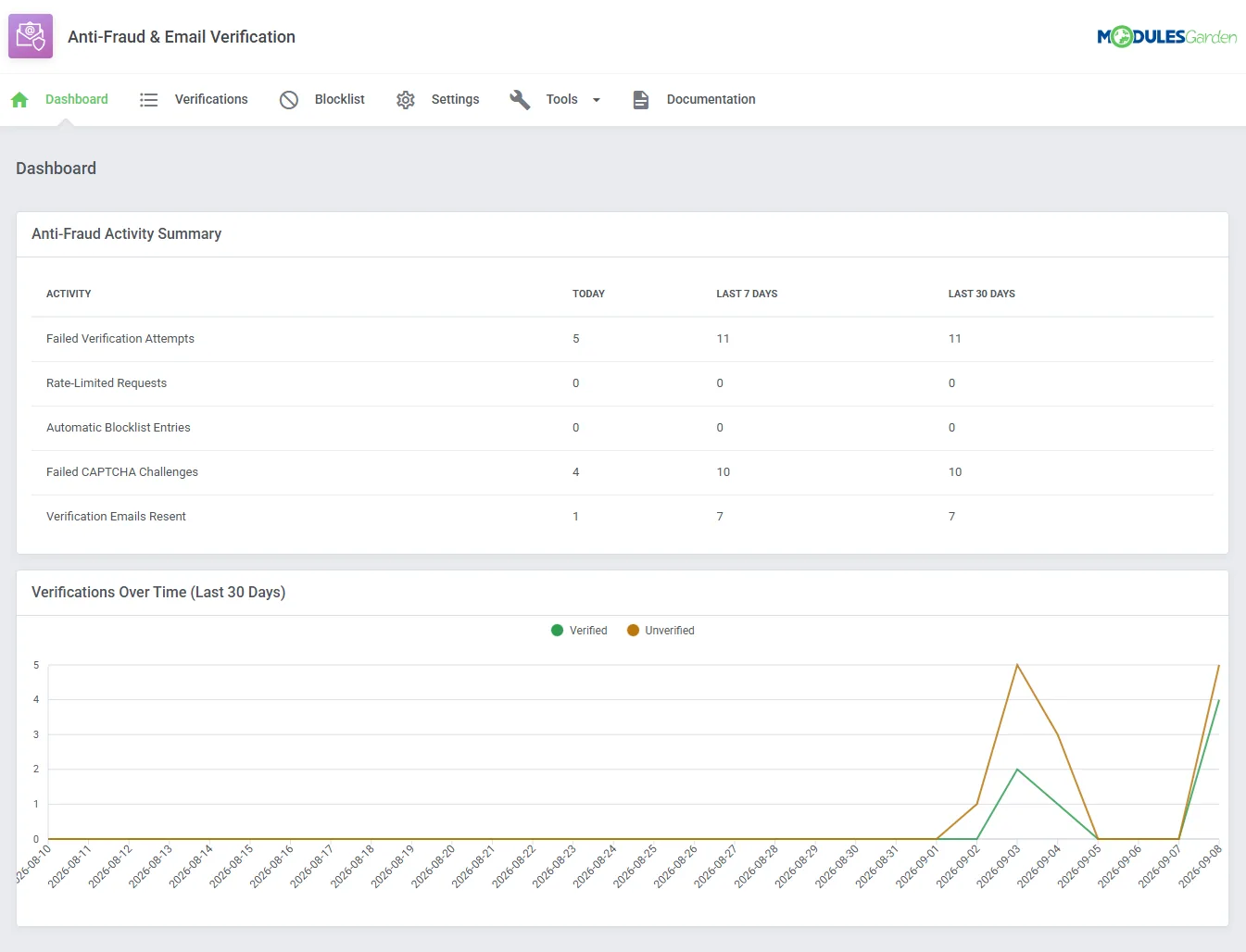Open the ModulesGarden logo link
Viewport: 1246px width, 952px height.
point(1167,37)
